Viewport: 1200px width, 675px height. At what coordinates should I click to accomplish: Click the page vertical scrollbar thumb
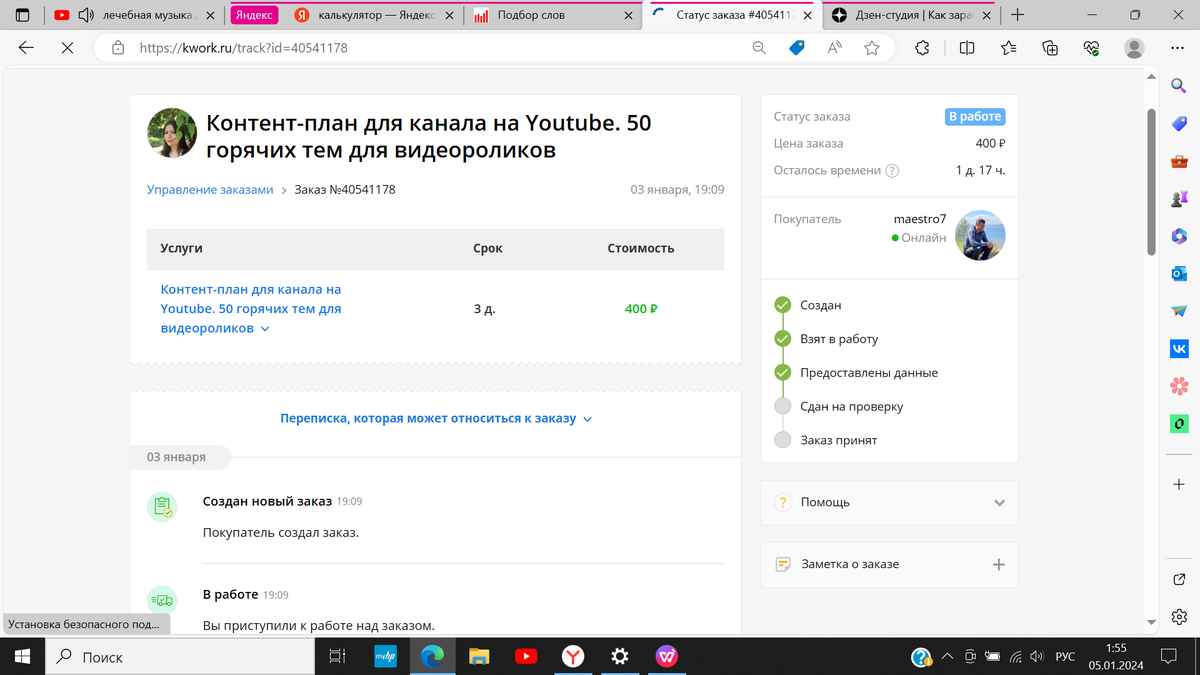[1151, 182]
